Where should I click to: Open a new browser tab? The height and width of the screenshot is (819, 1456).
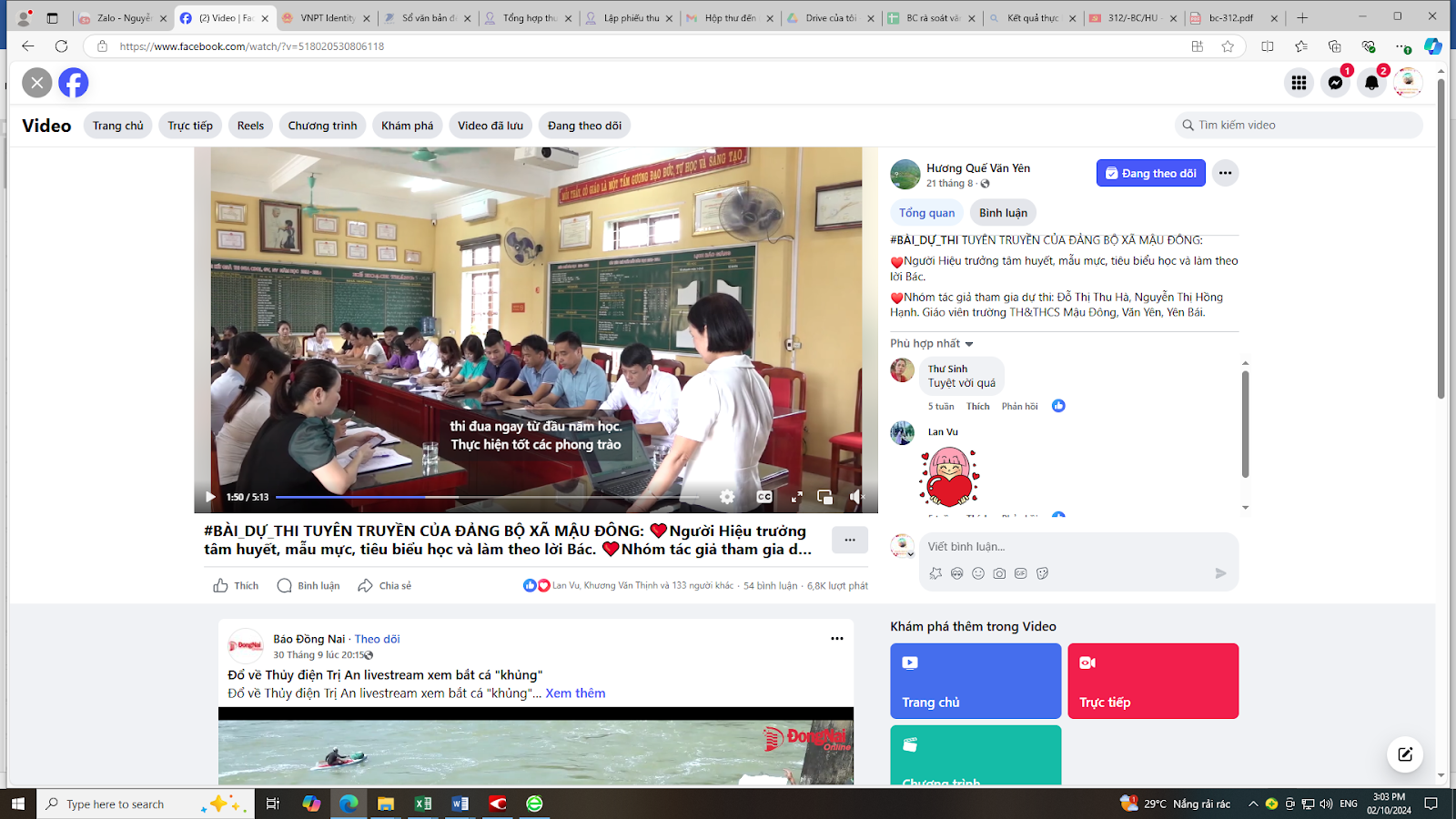[1302, 17]
